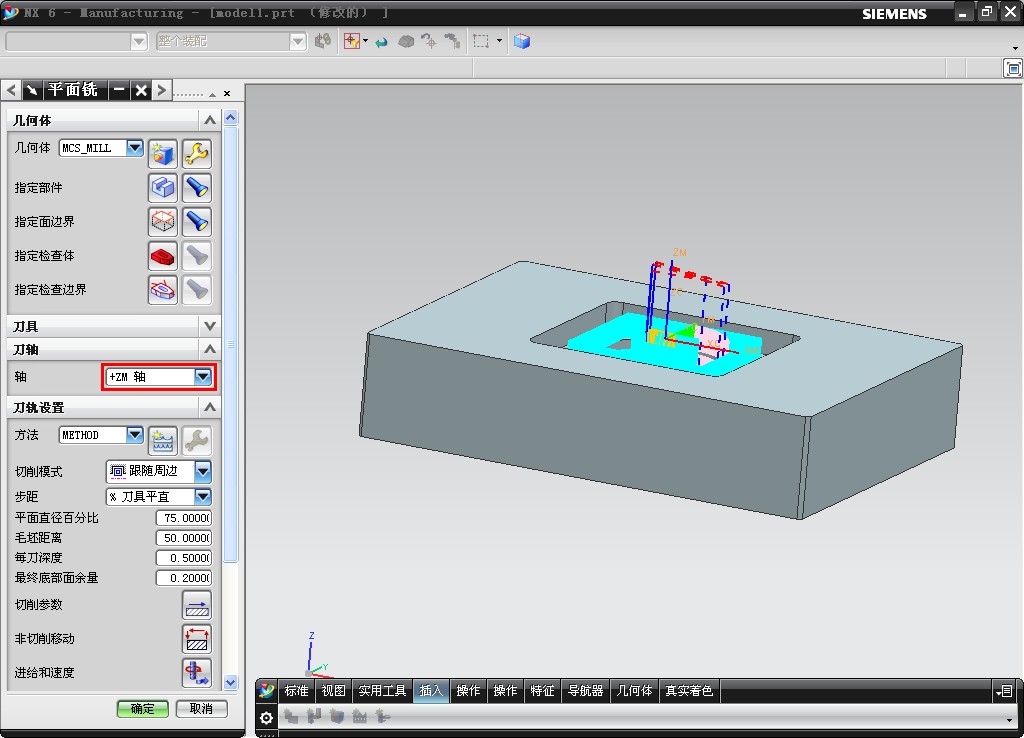Open the 整个装配 dropdown in top toolbar

[x=298, y=42]
